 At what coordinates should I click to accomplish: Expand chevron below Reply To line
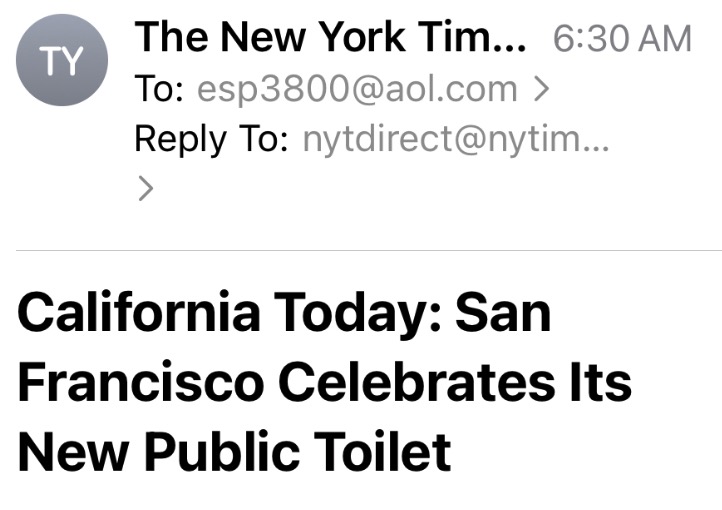pyautogui.click(x=145, y=188)
